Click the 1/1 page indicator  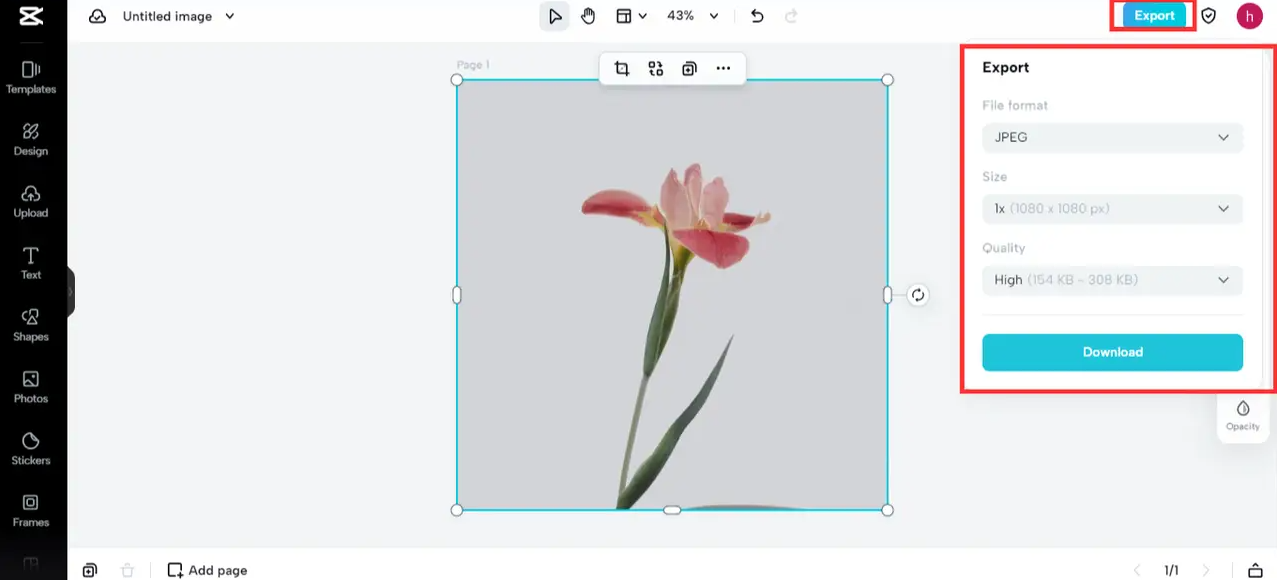click(x=1171, y=570)
